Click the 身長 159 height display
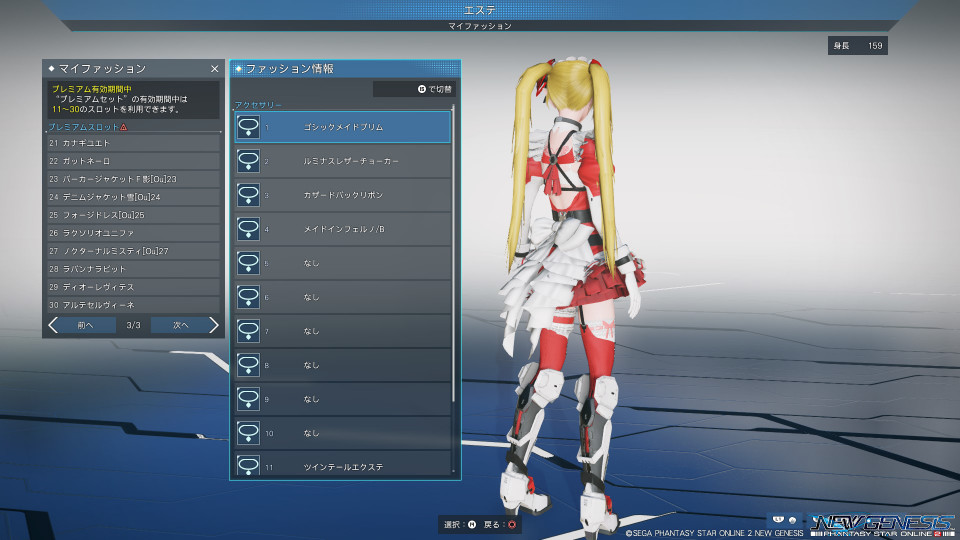 858,46
